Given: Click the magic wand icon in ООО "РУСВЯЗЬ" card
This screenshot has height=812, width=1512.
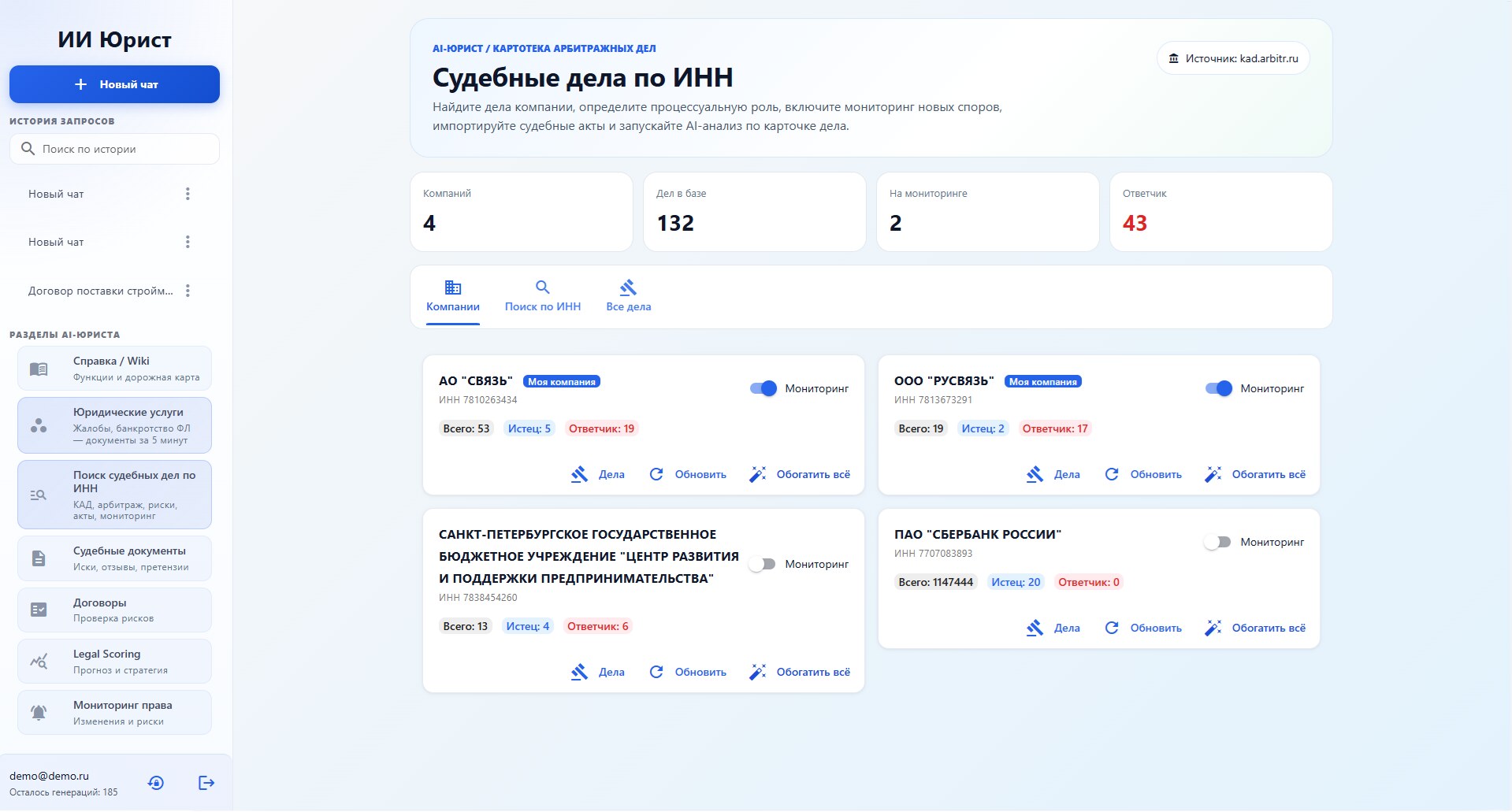Looking at the screenshot, I should point(1213,474).
